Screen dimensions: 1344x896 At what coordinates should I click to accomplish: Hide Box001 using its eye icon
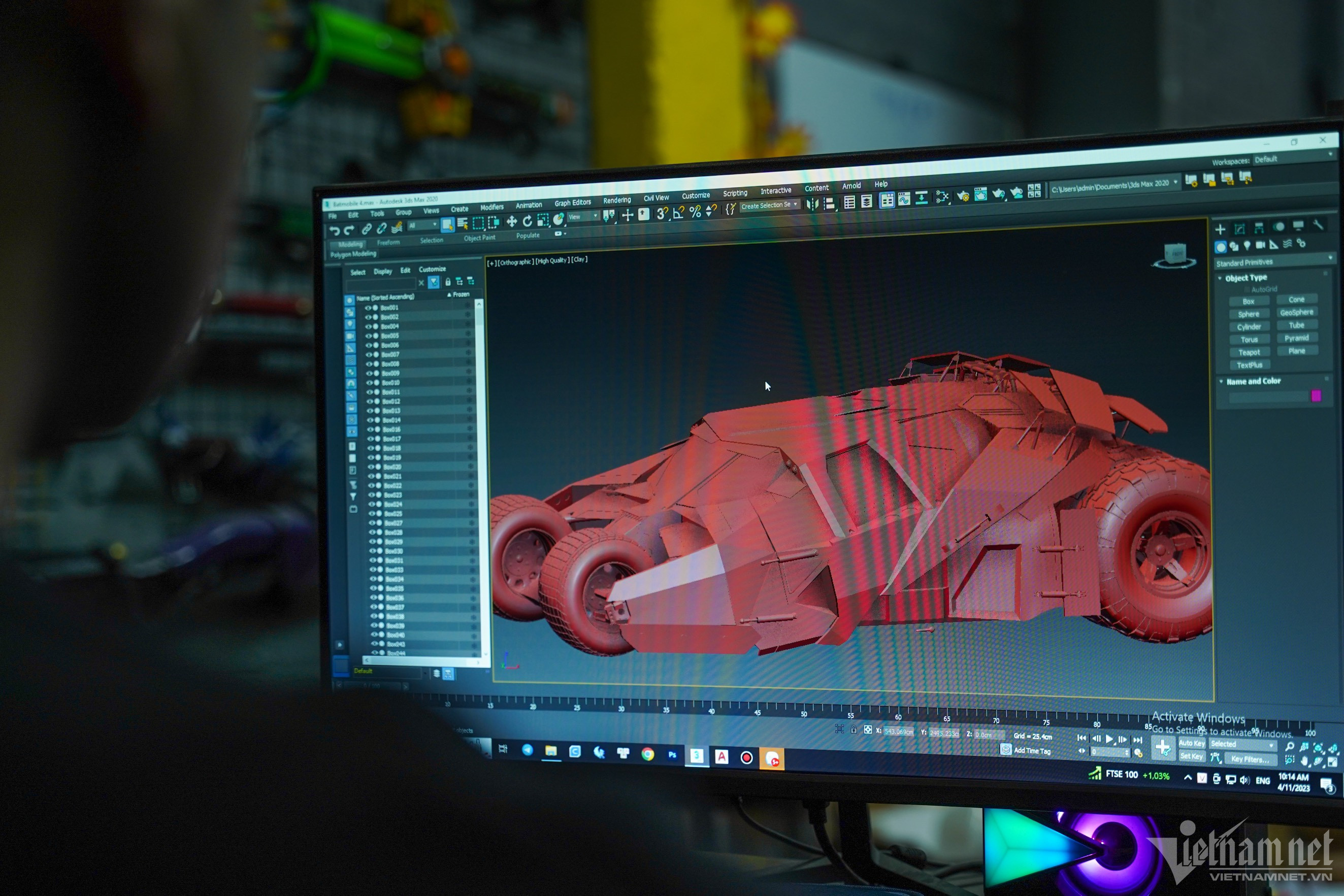pos(368,308)
